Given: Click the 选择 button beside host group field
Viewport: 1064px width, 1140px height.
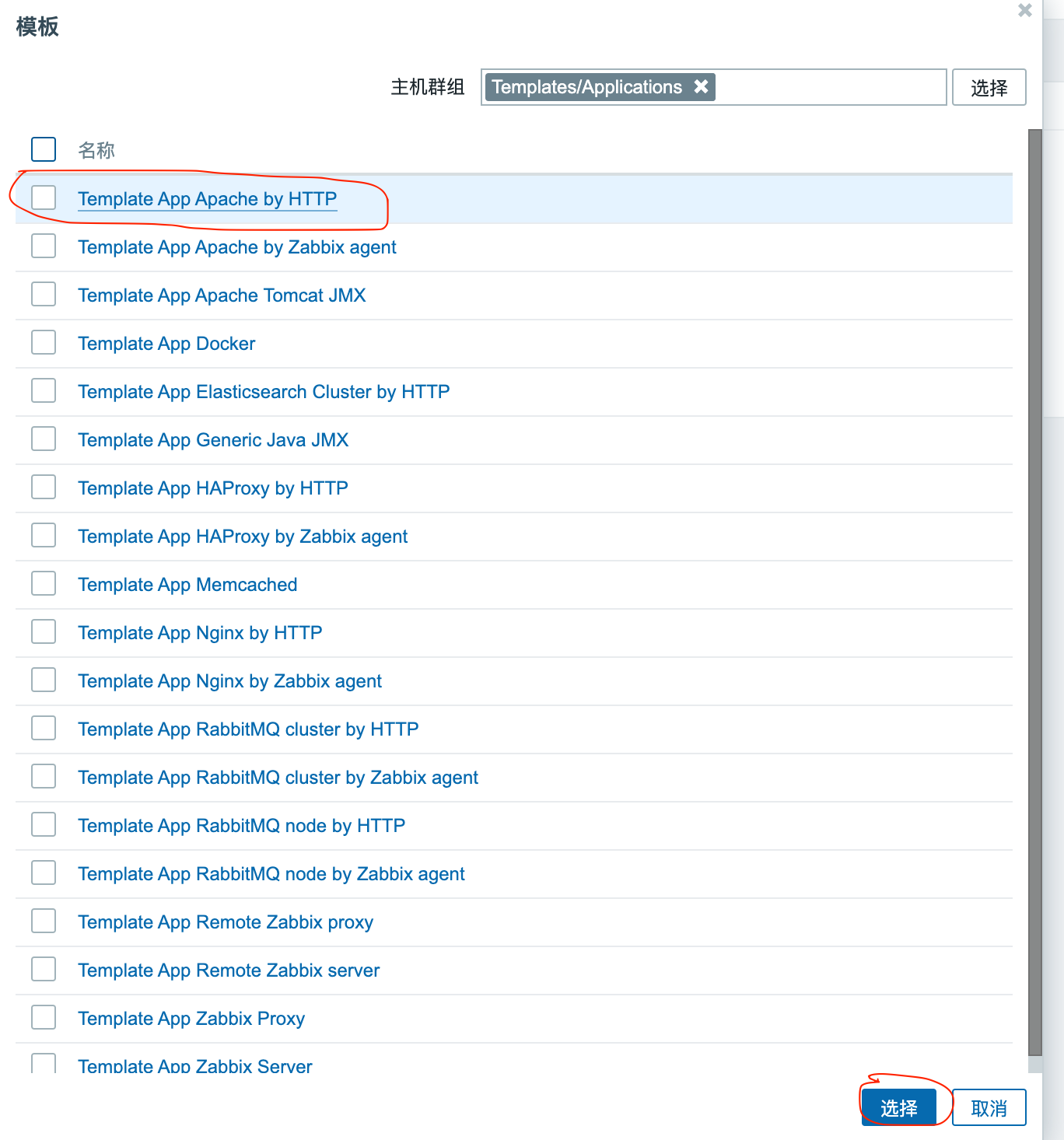Looking at the screenshot, I should tap(989, 87).
